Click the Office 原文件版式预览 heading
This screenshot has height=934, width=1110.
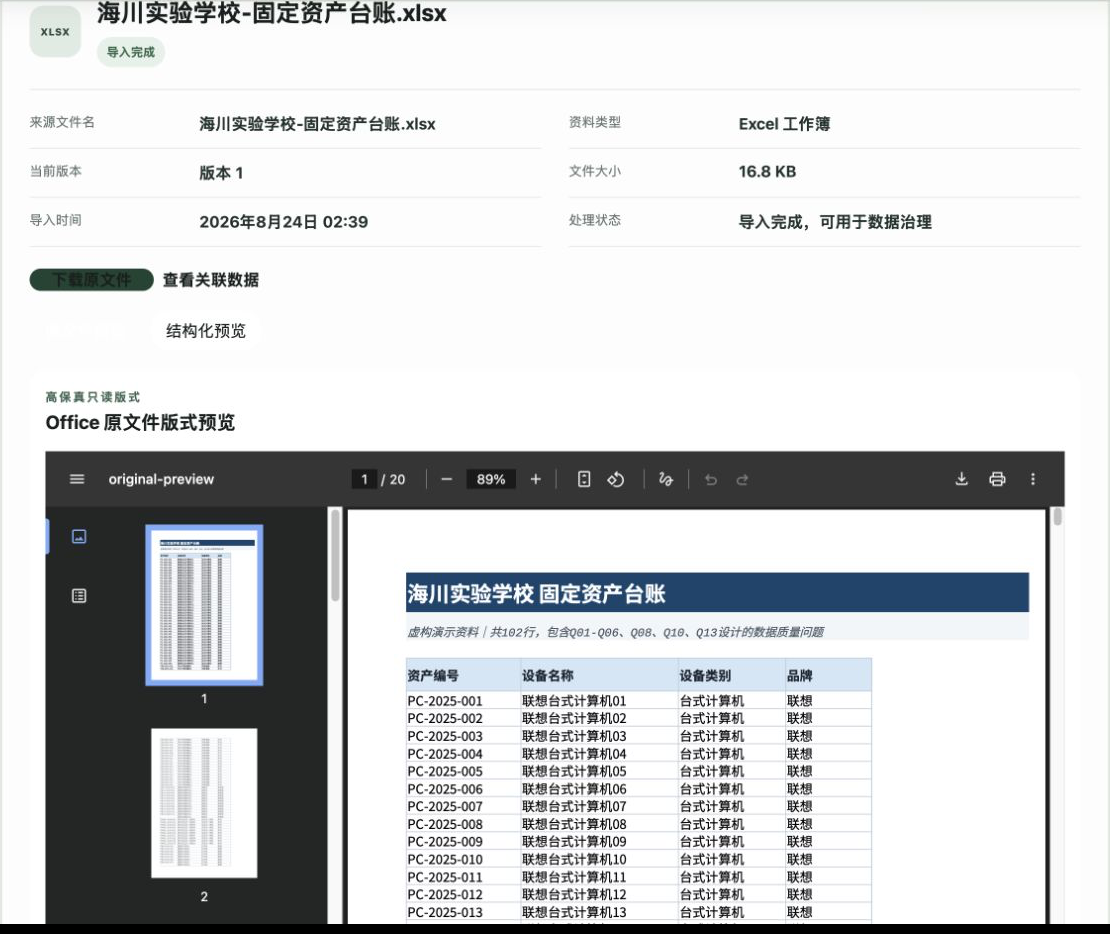tap(140, 423)
